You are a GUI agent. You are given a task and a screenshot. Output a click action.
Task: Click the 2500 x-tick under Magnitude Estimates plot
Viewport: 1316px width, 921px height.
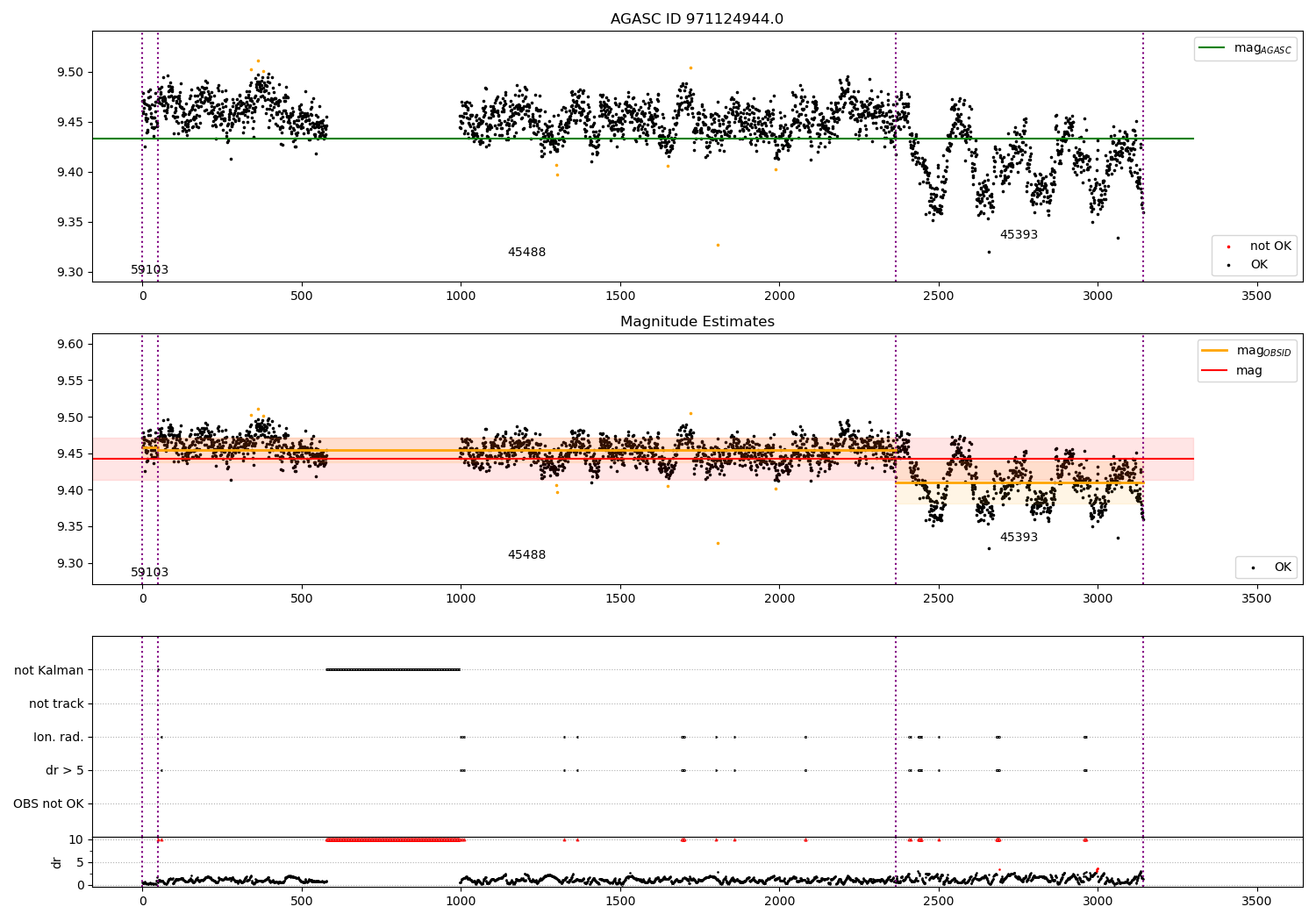pos(939,598)
